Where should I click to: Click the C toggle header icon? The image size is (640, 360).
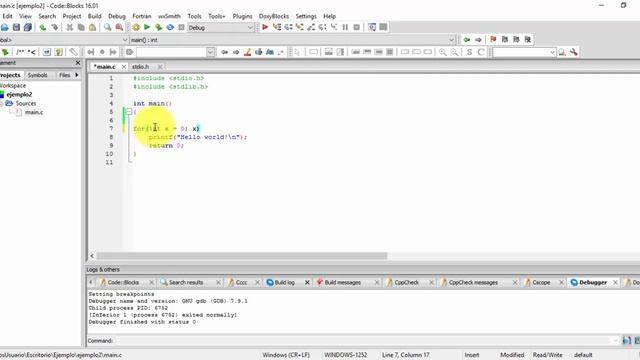(481, 52)
